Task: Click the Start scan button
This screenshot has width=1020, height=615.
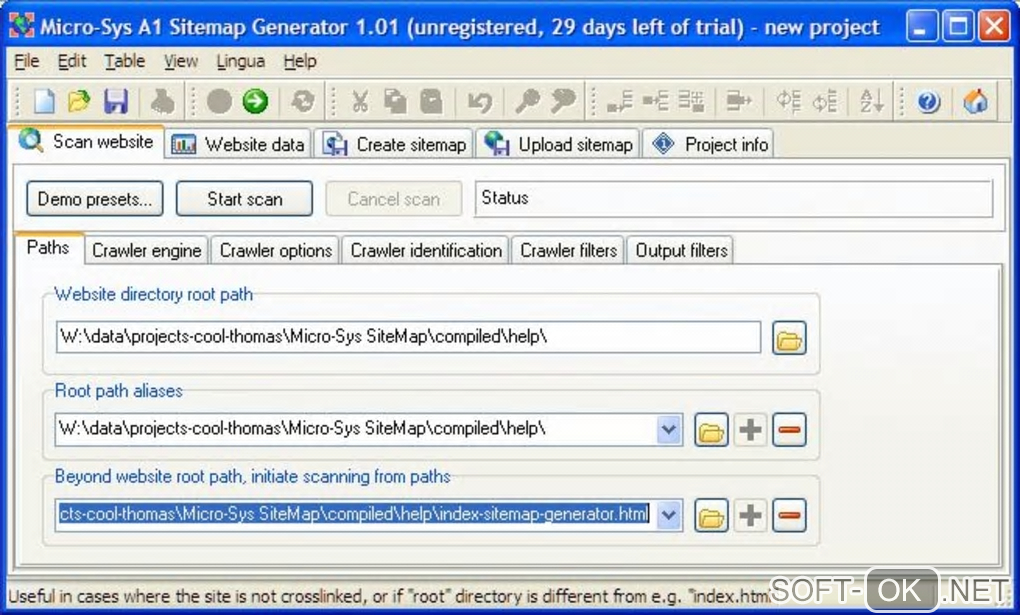Action: coord(245,198)
